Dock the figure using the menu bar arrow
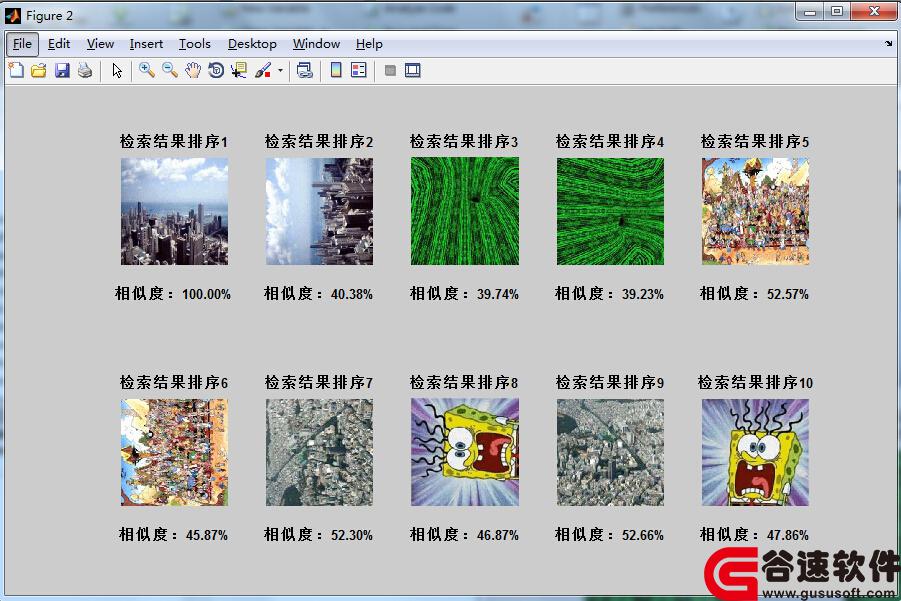Viewport: 901px width, 601px height. 888,44
